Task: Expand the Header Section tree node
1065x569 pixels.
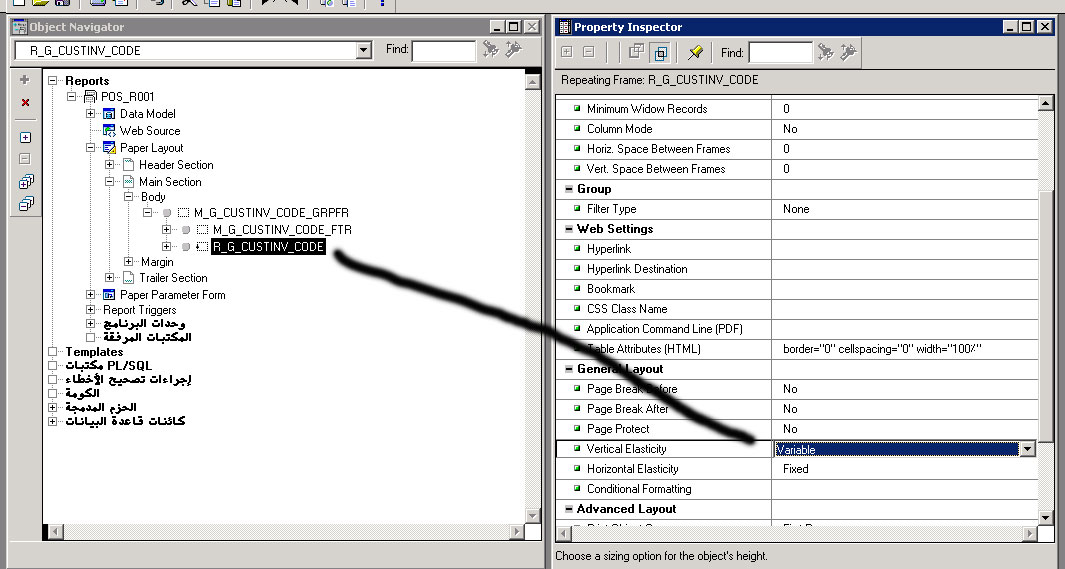Action: tap(110, 165)
